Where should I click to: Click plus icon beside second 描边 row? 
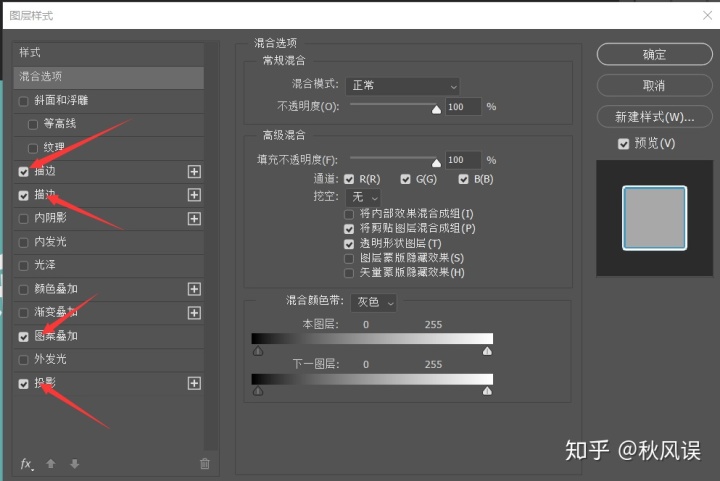click(x=194, y=195)
